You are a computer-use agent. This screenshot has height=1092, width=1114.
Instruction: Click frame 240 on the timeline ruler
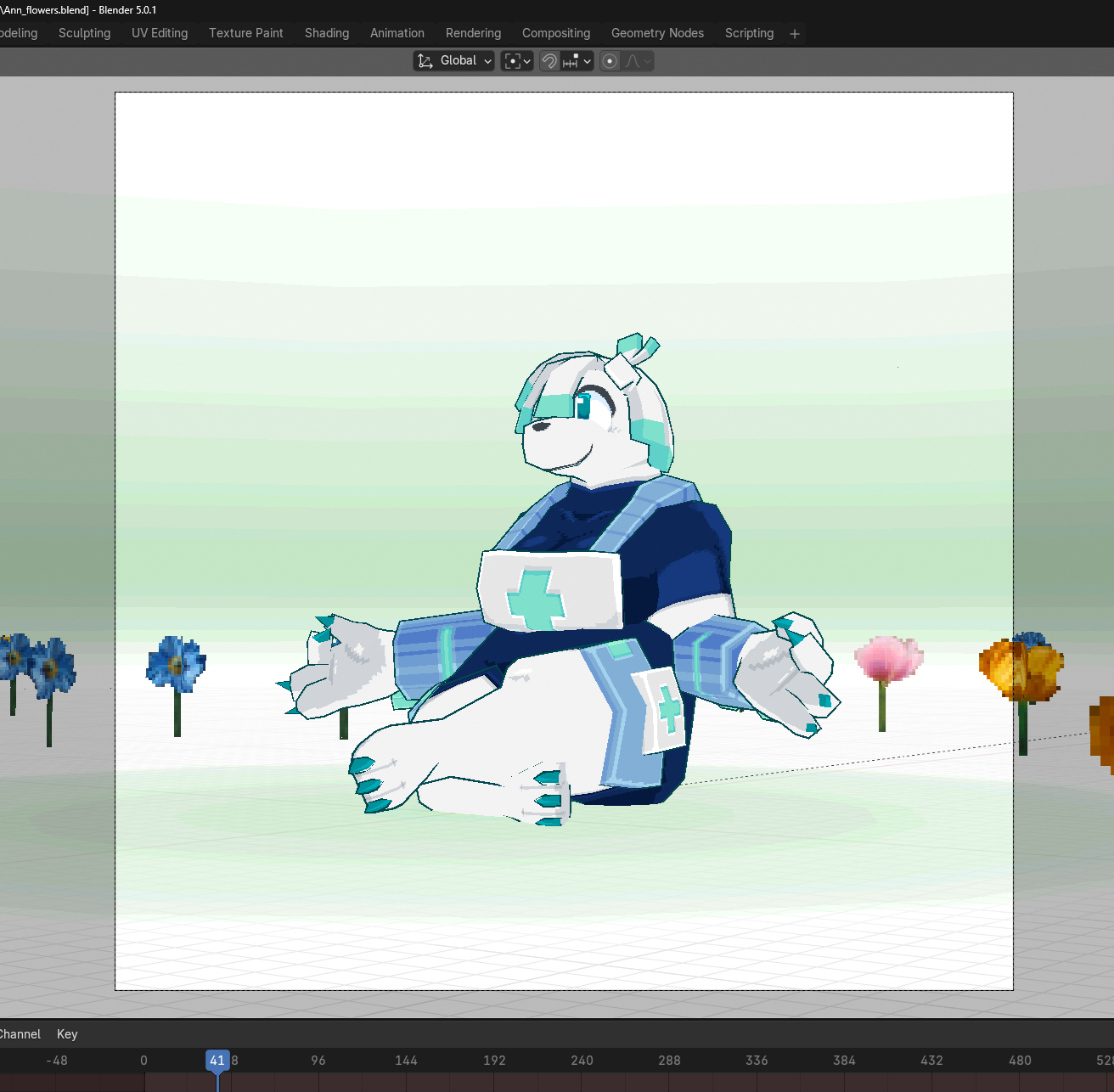[x=582, y=1061]
